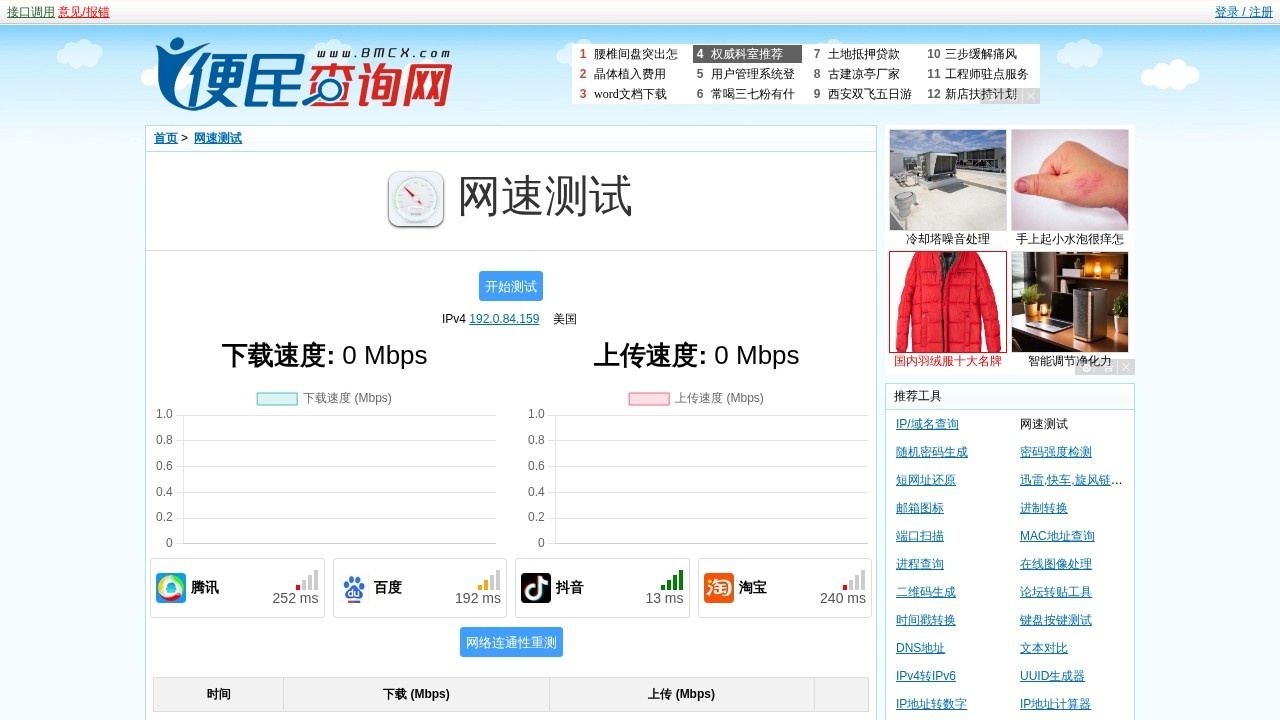Select 意见/报错 in the top bar
Screen dimensions: 1280x720
84,12
